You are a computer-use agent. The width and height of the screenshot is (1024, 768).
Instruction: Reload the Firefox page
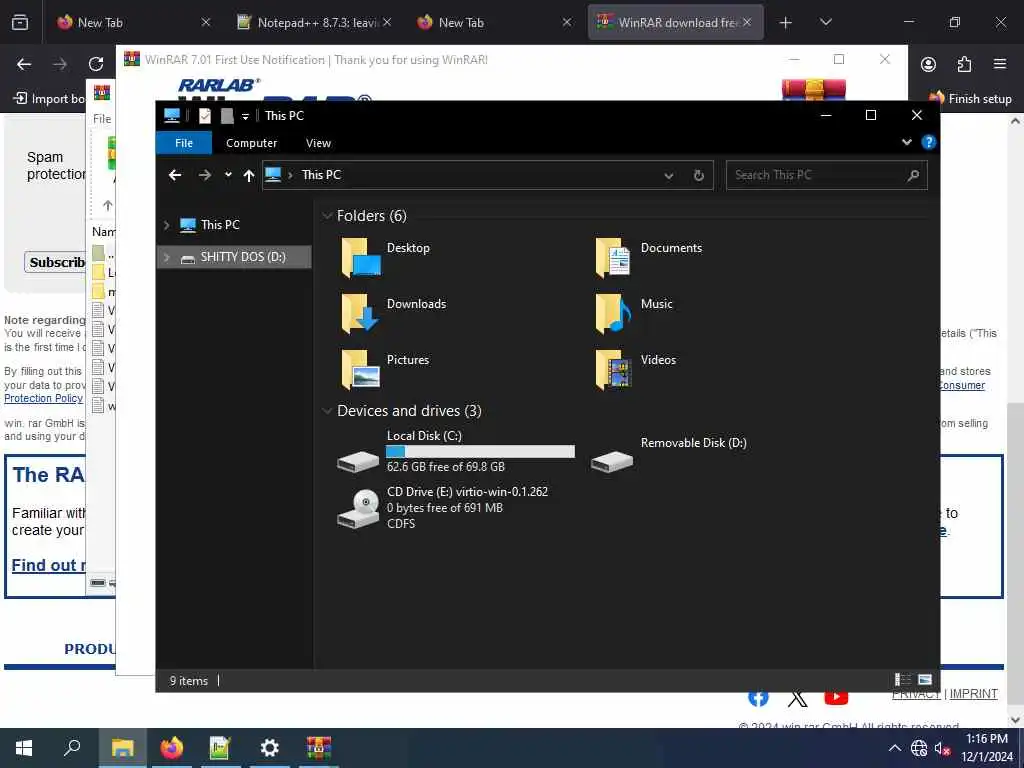tap(96, 64)
